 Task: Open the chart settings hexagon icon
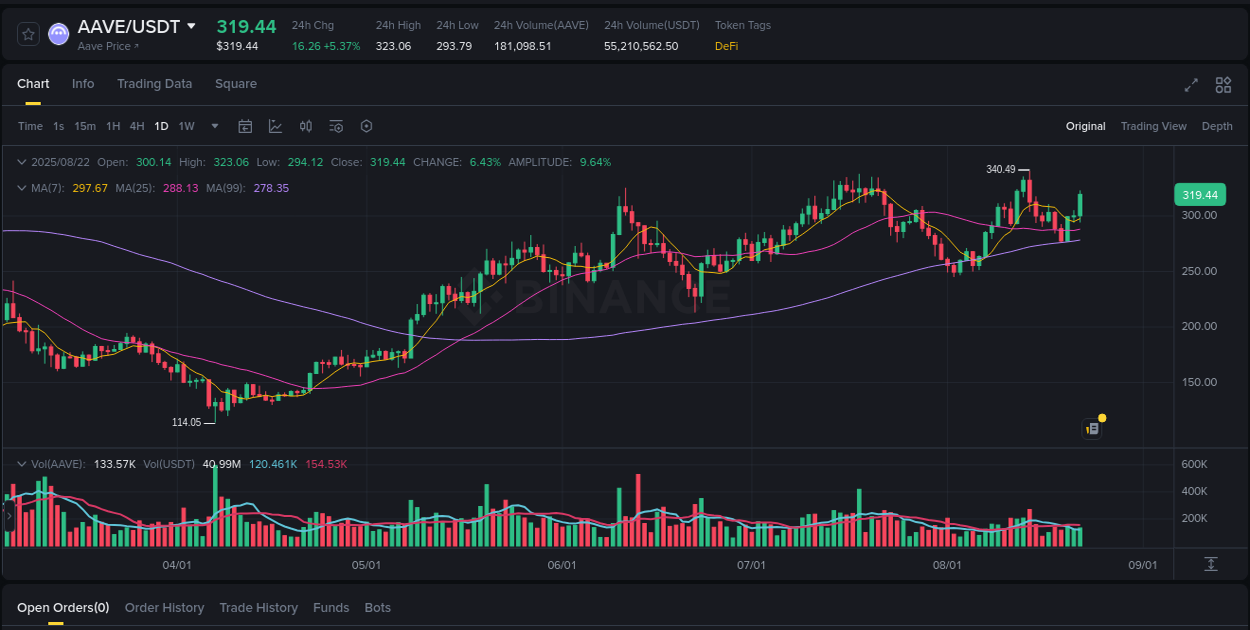pyautogui.click(x=366, y=126)
